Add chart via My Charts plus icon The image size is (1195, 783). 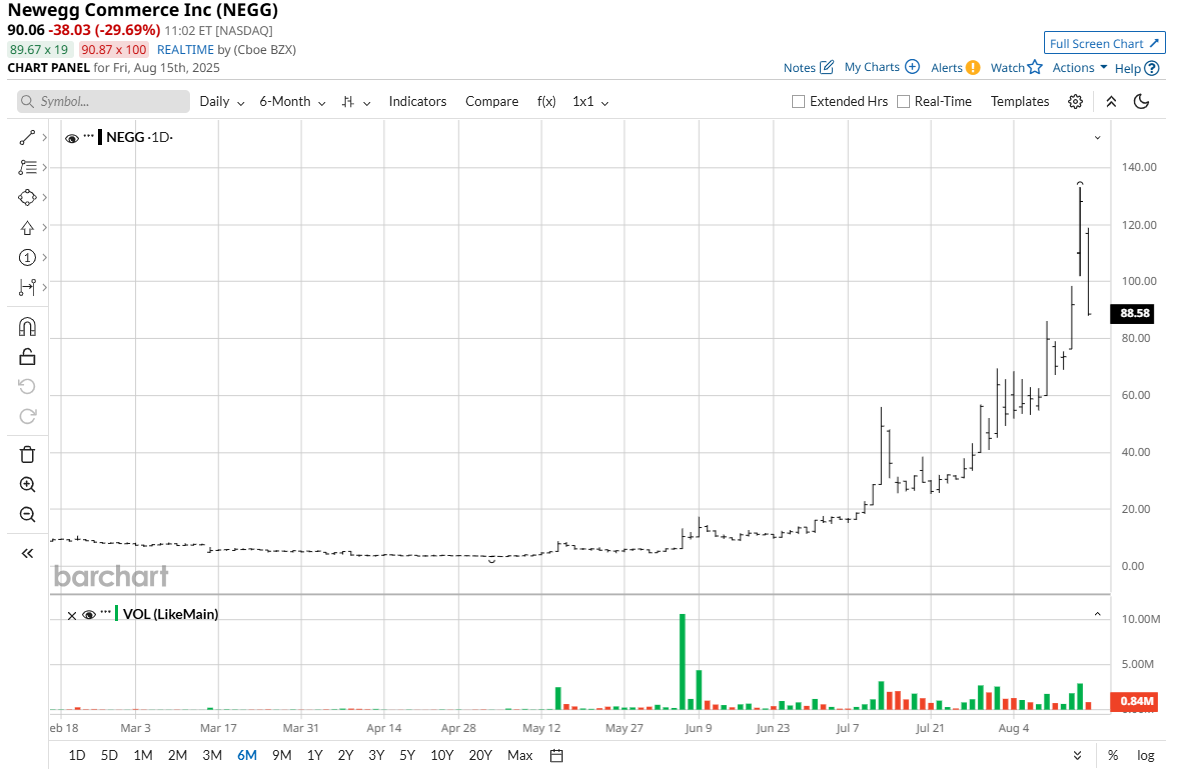pyautogui.click(x=912, y=66)
